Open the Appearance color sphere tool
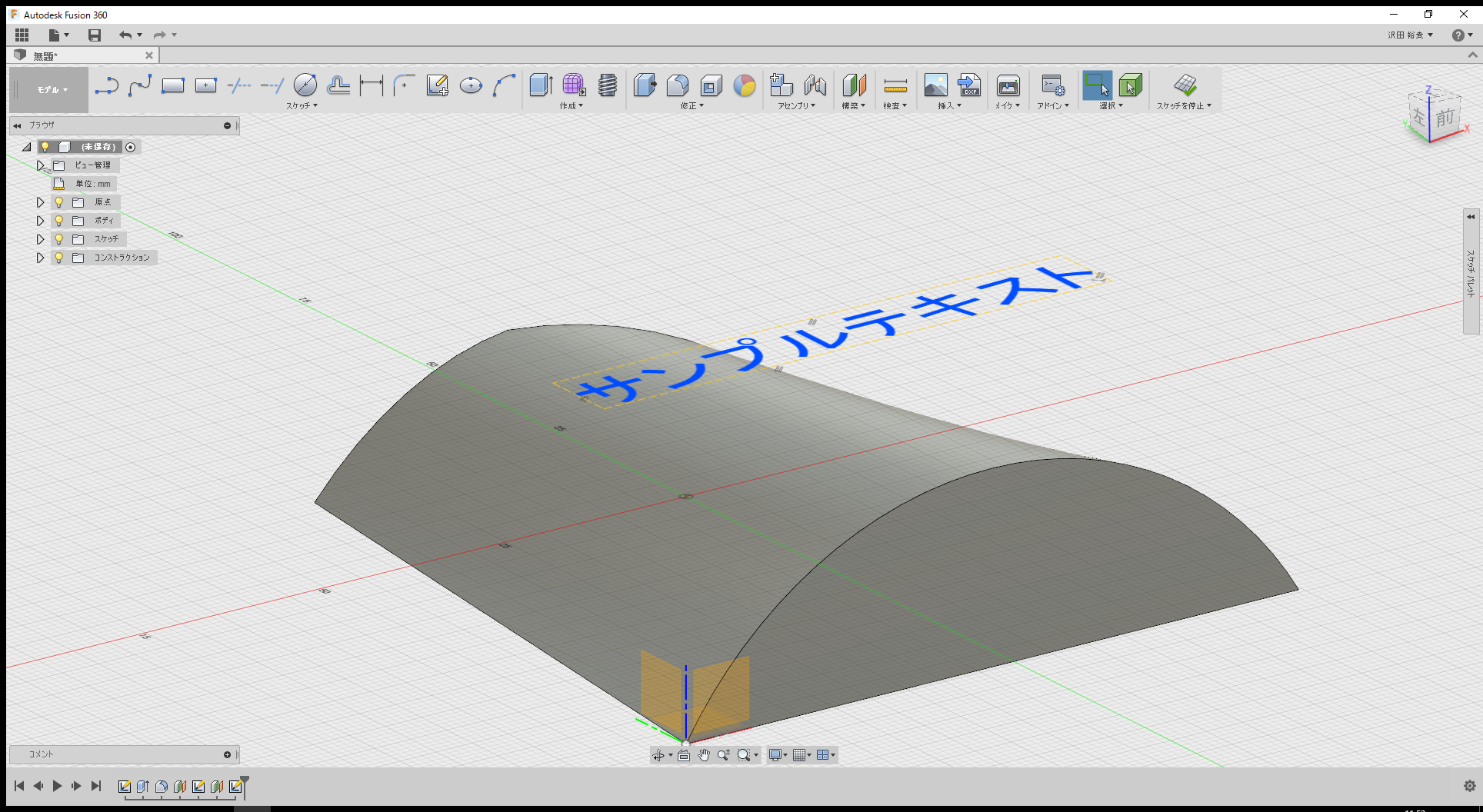Image resolution: width=1483 pixels, height=812 pixels. pyautogui.click(x=745, y=85)
